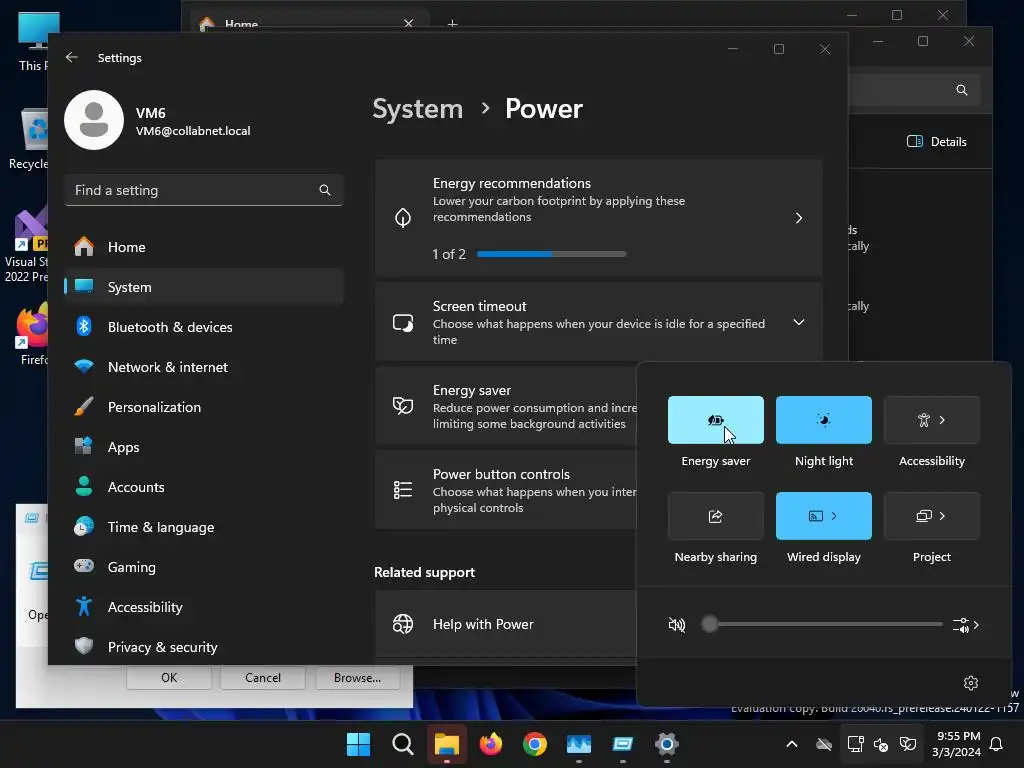Open Time & language settings
The height and width of the screenshot is (768, 1024).
point(204,527)
